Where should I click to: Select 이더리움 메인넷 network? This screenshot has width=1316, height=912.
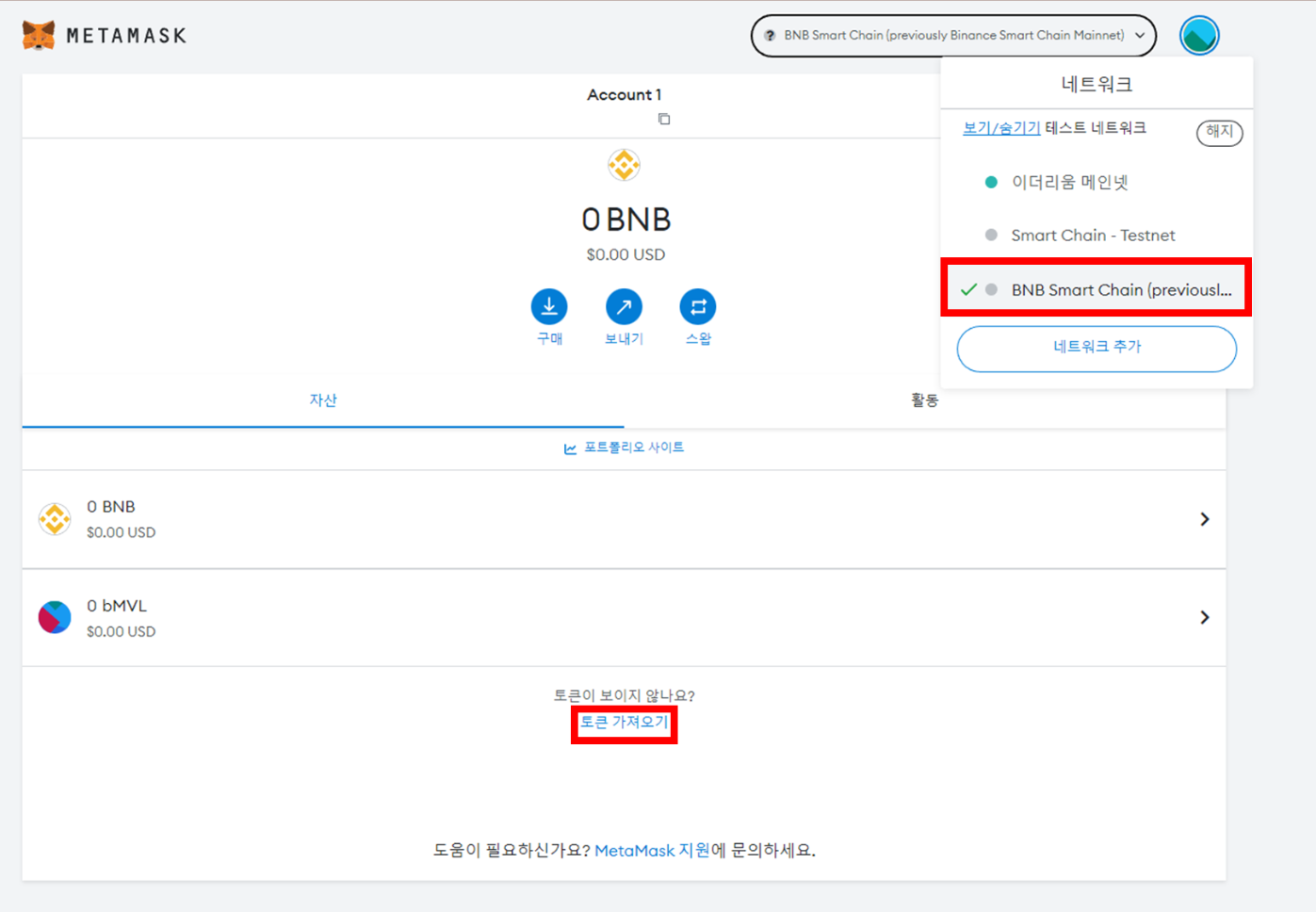pos(1069,182)
